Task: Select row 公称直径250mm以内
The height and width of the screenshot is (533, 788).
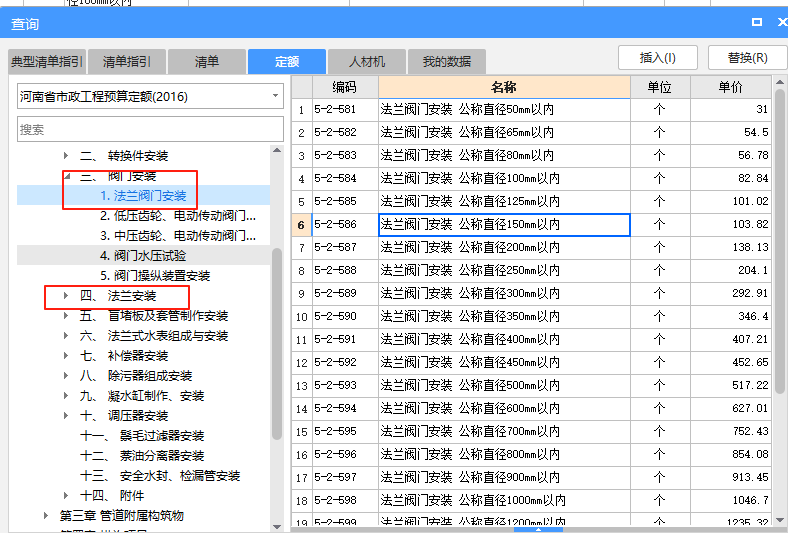Action: (x=504, y=270)
